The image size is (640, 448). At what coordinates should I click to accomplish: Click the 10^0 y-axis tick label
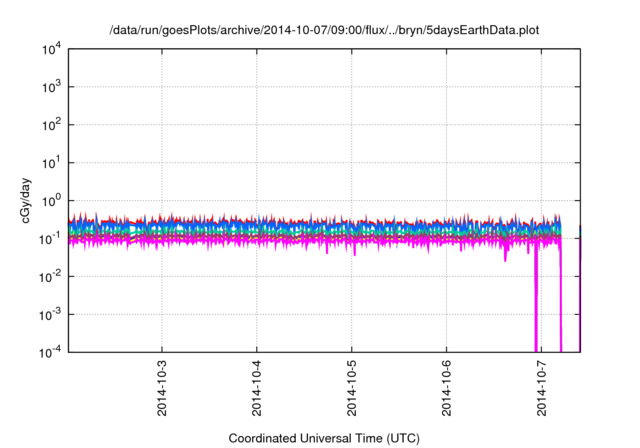(x=51, y=201)
